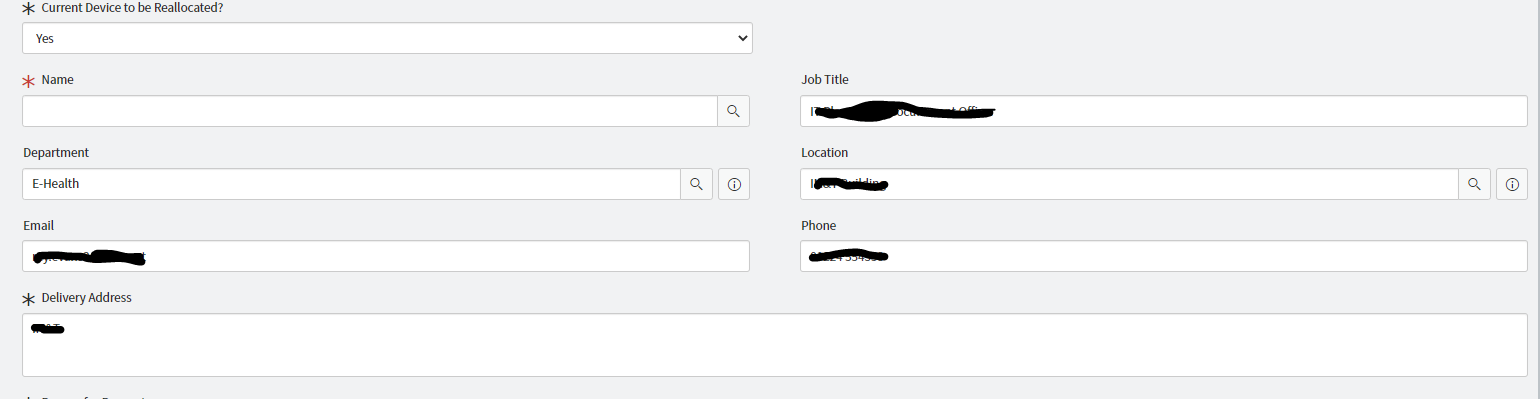
Task: Open the Name lookup search icon
Action: point(733,111)
